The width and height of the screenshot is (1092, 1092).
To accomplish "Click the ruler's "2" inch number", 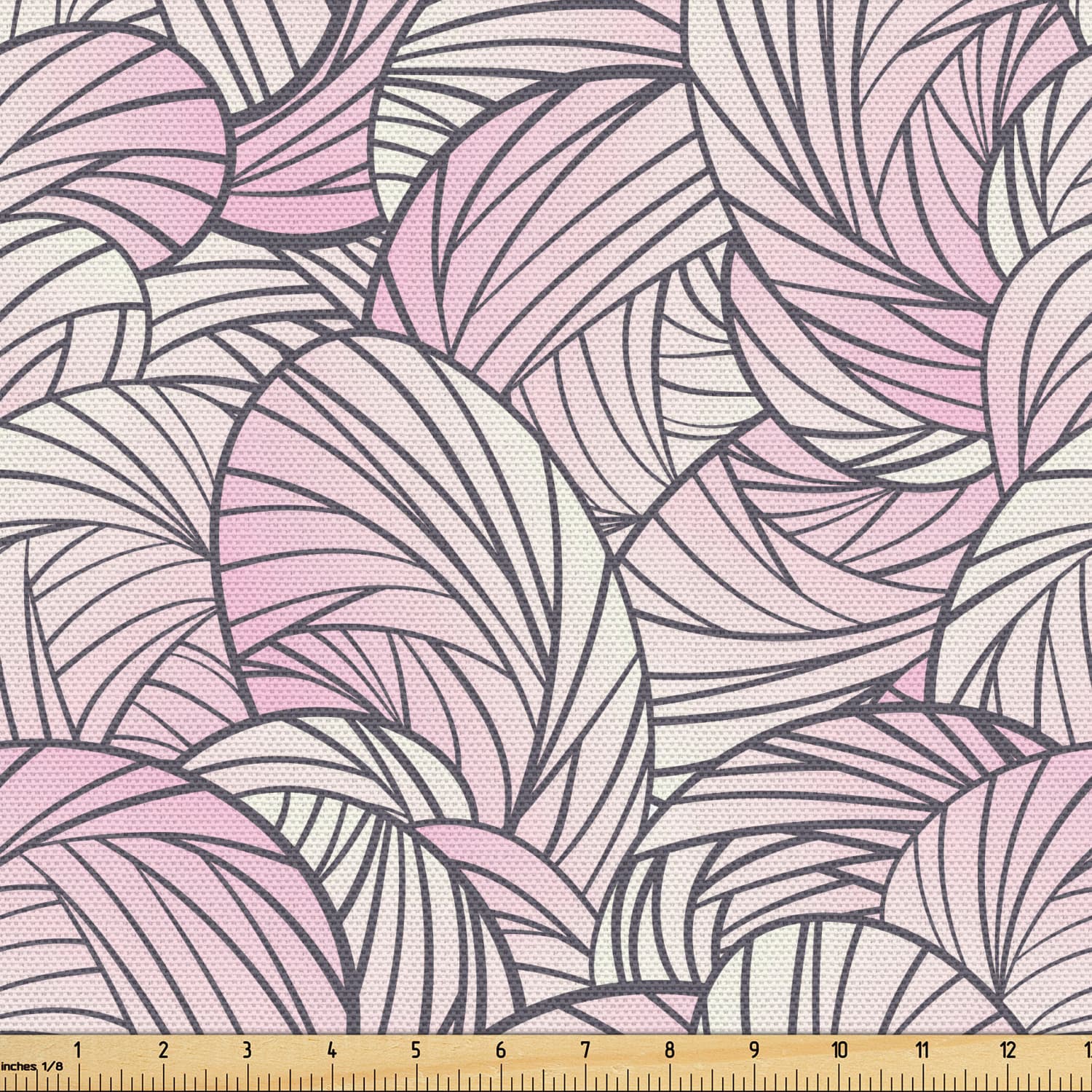I will (162, 1050).
